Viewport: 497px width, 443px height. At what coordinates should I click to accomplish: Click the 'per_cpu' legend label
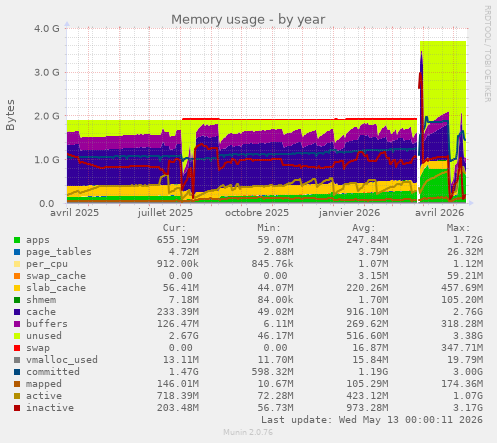(x=47, y=264)
